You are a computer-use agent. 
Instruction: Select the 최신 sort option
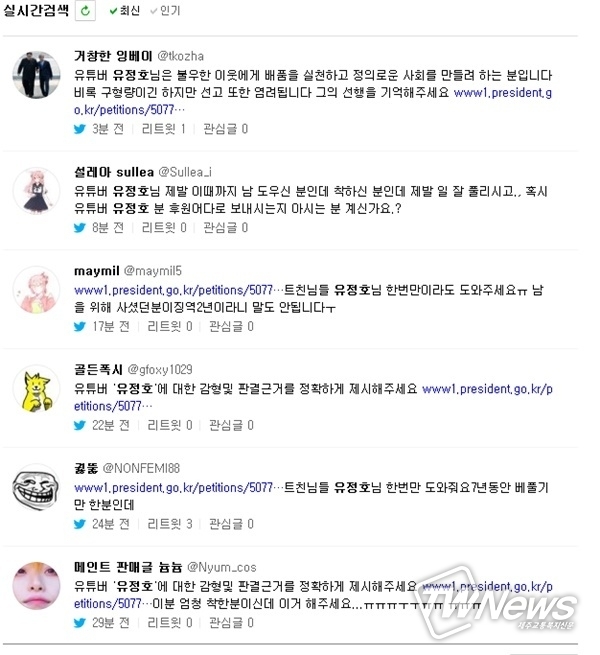(x=124, y=10)
